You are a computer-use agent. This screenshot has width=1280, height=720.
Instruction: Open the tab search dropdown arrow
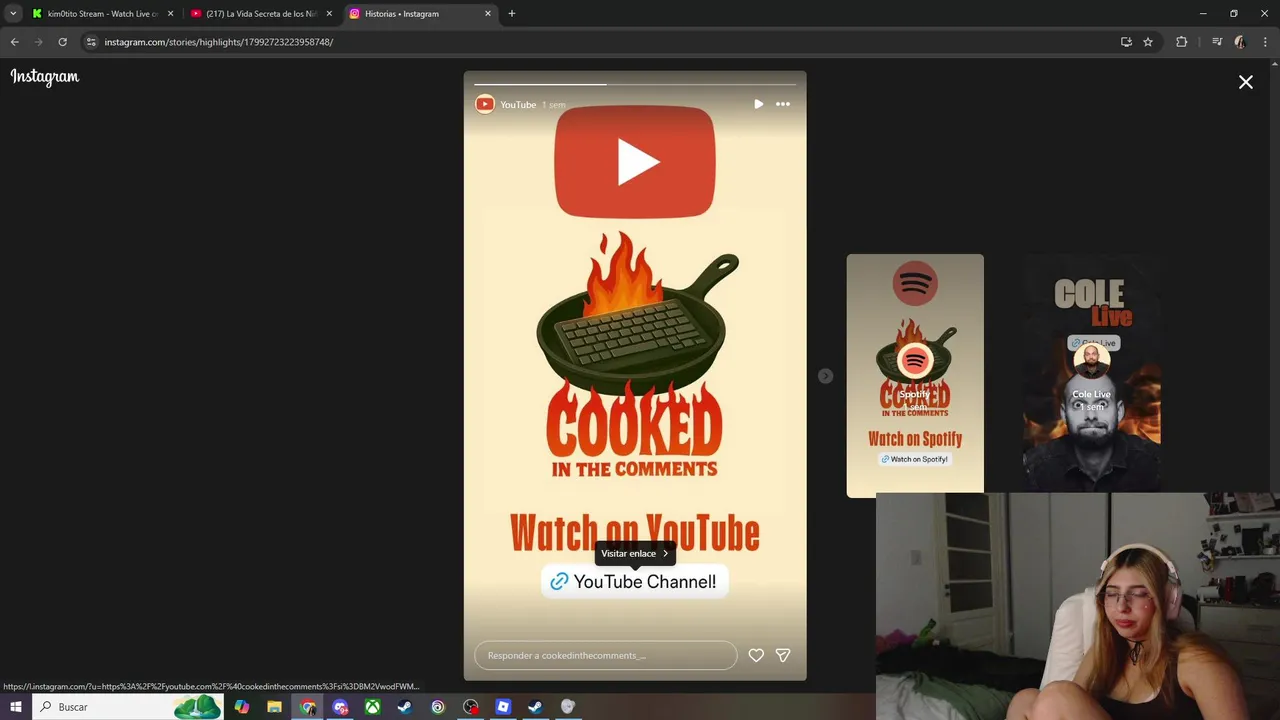(13, 14)
